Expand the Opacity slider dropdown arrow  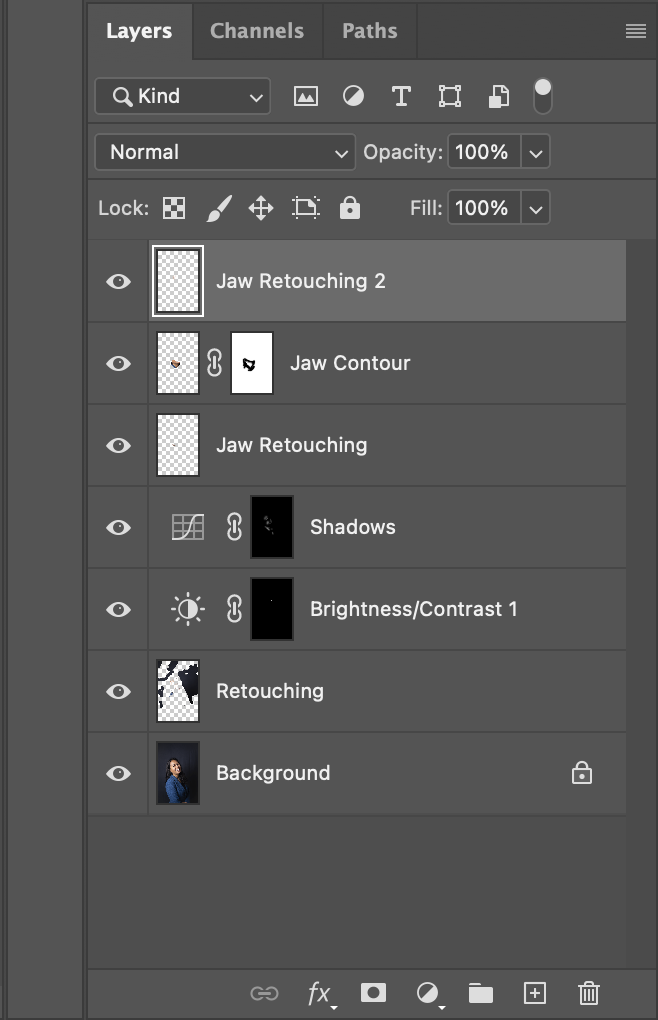(535, 152)
